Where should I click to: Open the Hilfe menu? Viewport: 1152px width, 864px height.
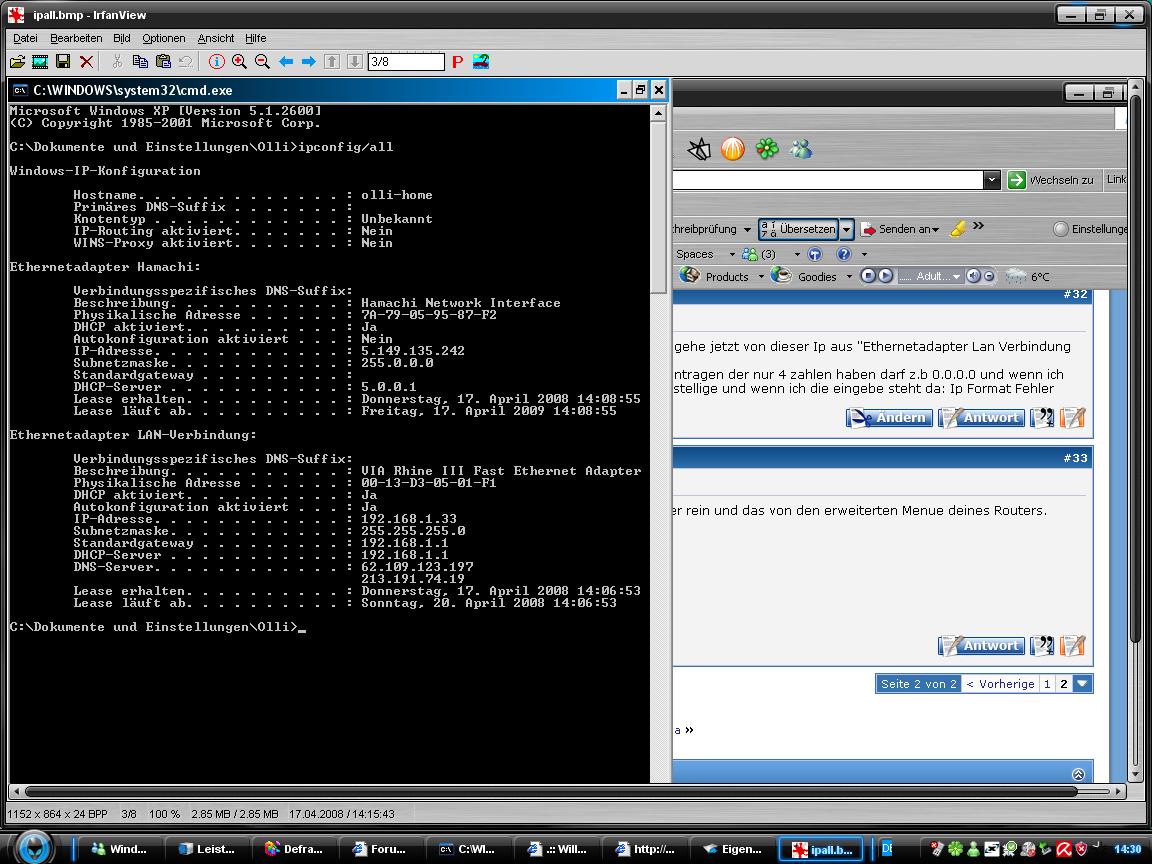click(256, 38)
